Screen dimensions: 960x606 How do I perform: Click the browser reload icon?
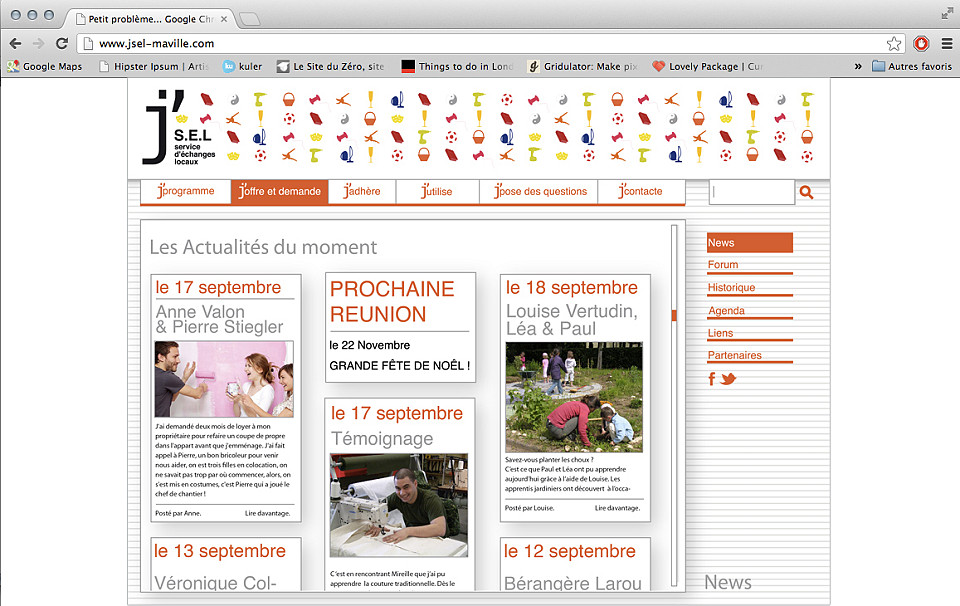coord(62,43)
